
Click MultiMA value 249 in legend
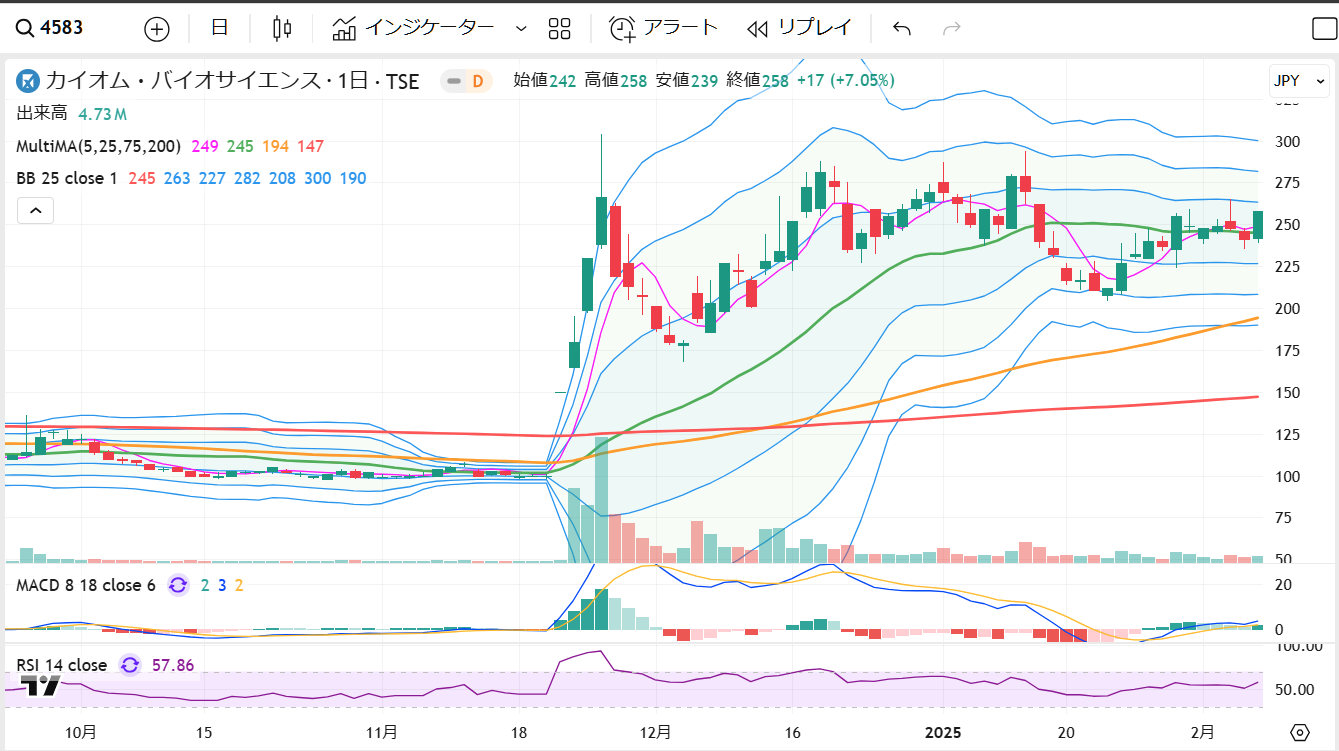[x=205, y=146]
